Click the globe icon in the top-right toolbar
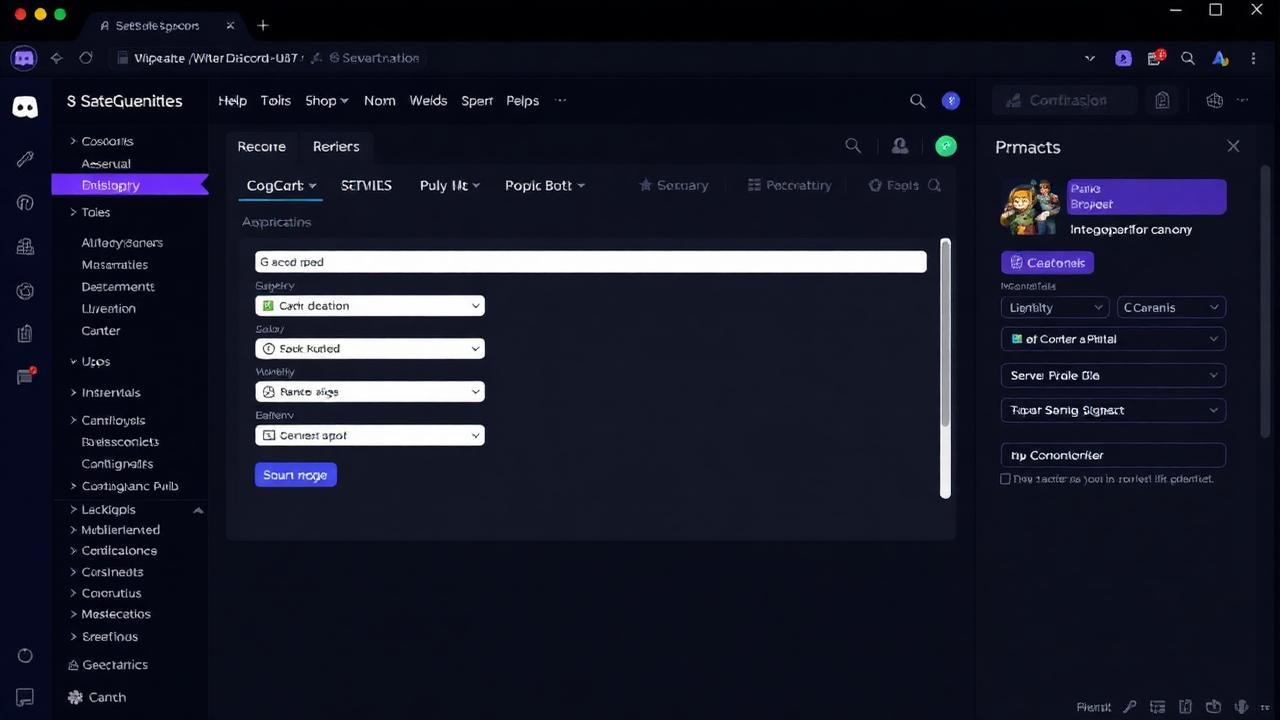The height and width of the screenshot is (720, 1280). [1214, 100]
